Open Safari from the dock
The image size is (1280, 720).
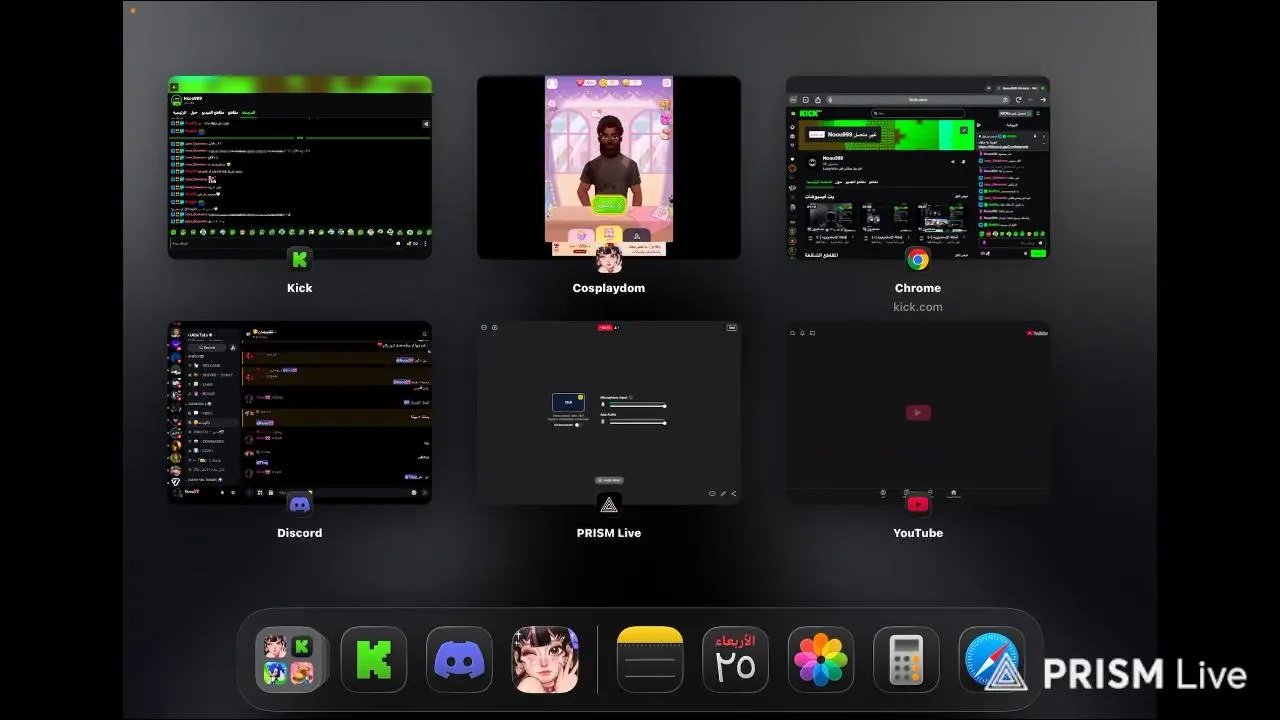991,660
